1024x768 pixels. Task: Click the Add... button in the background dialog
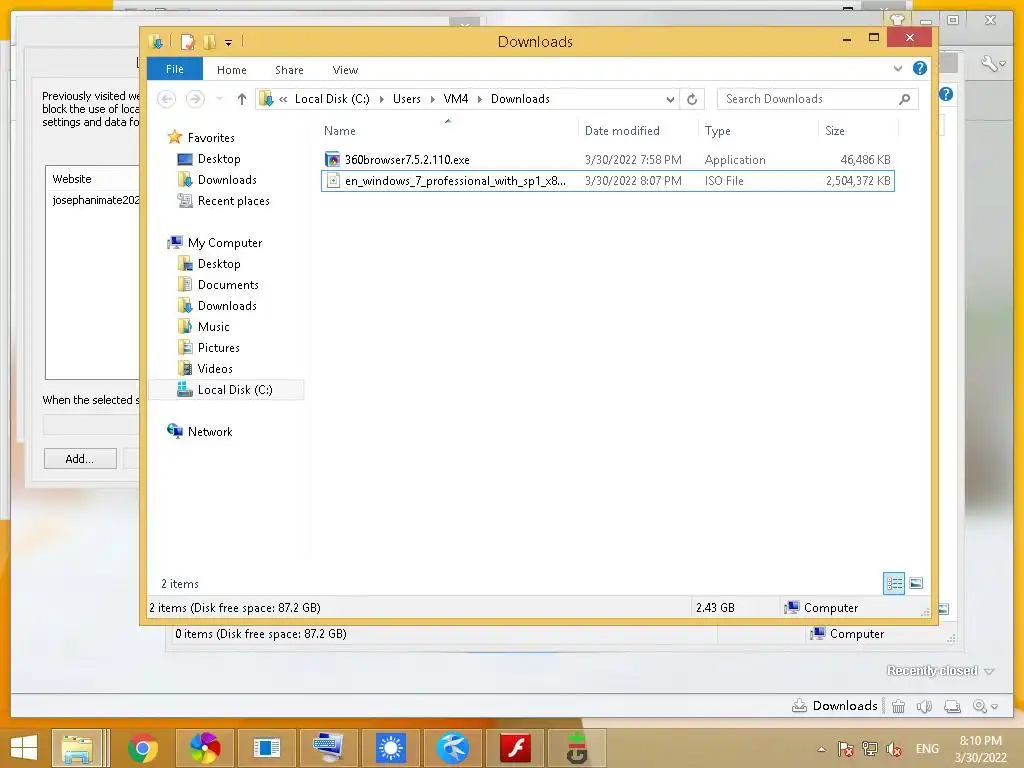point(80,458)
